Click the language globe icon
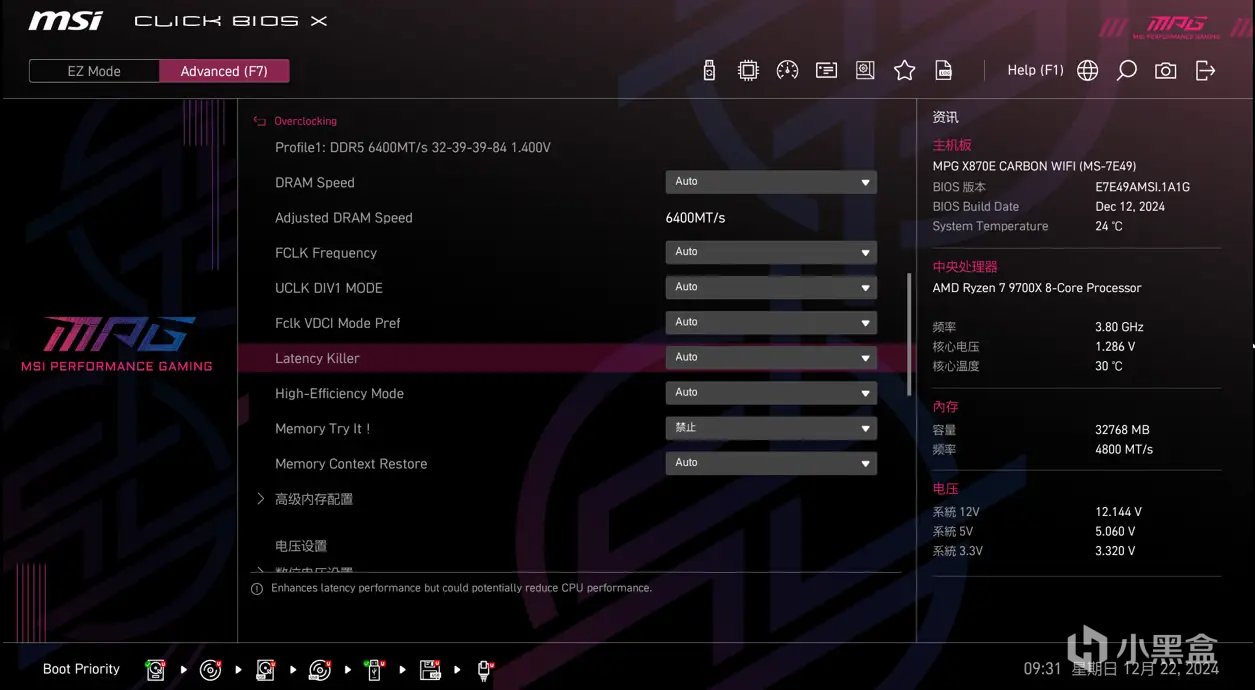This screenshot has height=690, width=1255. click(1088, 70)
